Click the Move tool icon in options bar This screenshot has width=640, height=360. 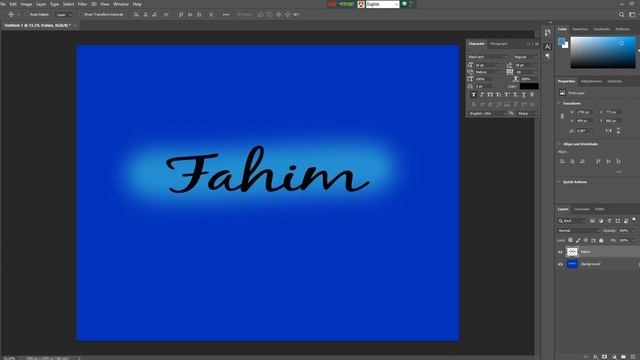[11, 14]
